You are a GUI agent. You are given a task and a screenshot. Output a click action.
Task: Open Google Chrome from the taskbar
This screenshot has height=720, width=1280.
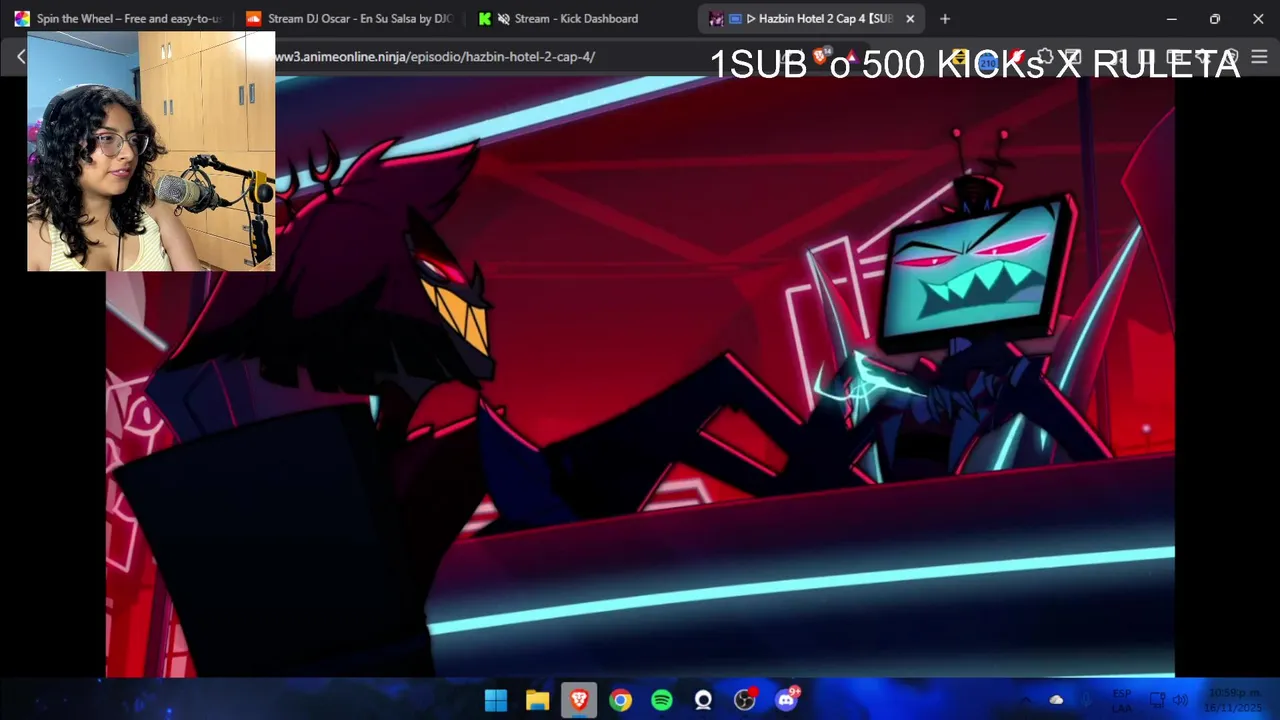click(x=621, y=700)
